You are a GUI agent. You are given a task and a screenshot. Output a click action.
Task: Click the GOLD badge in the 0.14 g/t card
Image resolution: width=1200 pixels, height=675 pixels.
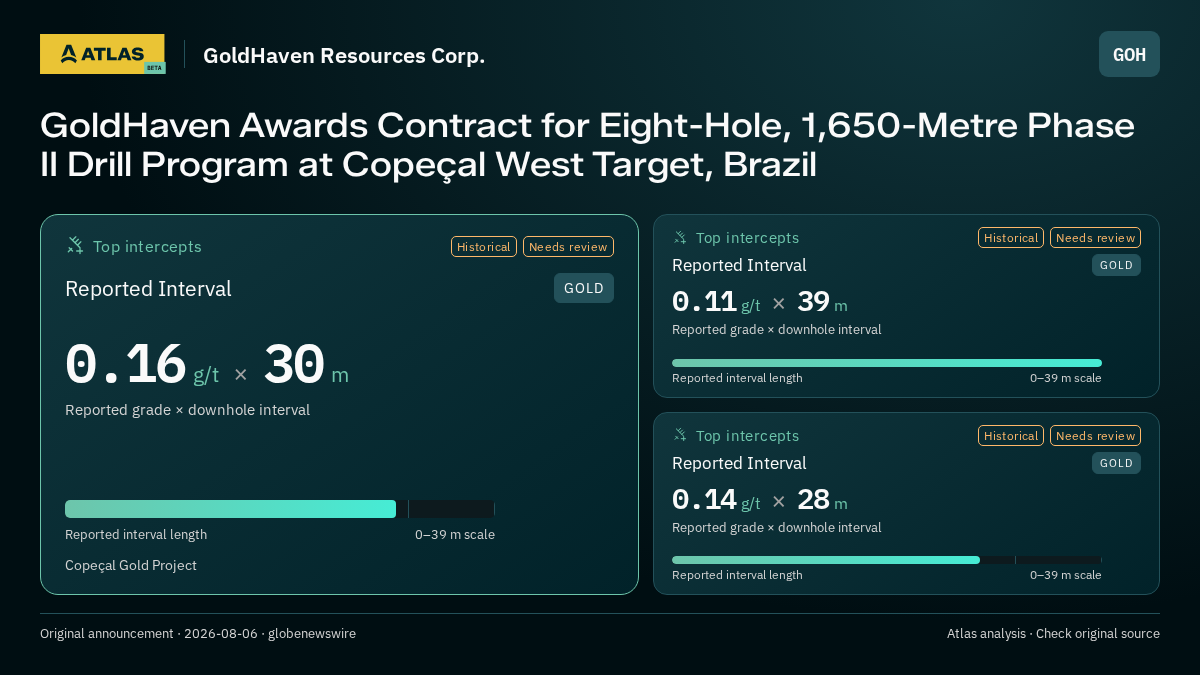(1116, 463)
